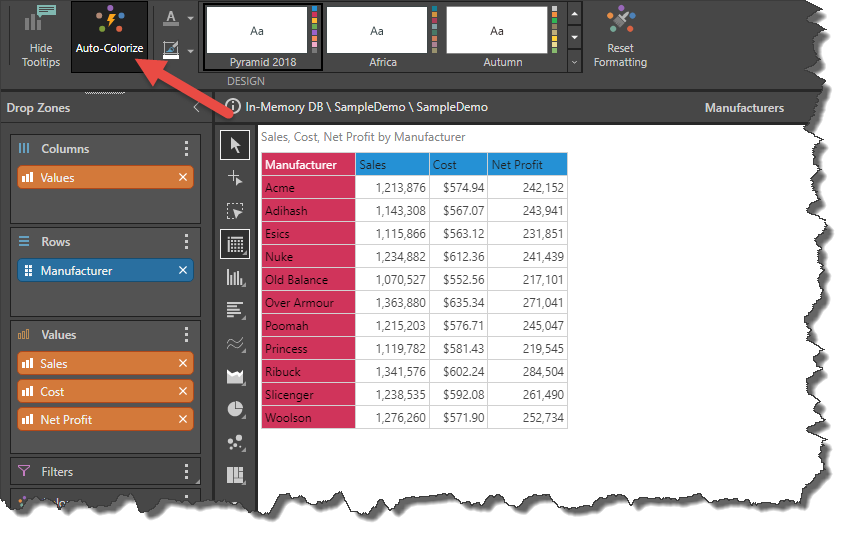The height and width of the screenshot is (535, 849).
Task: Apply the Pyramid 2018 theme
Action: (x=263, y=37)
